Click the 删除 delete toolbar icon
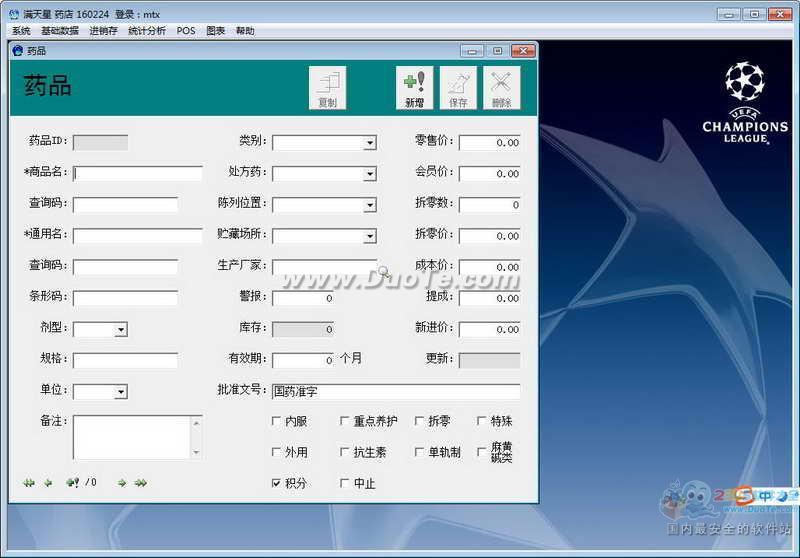The height and width of the screenshot is (558, 800). (502, 88)
